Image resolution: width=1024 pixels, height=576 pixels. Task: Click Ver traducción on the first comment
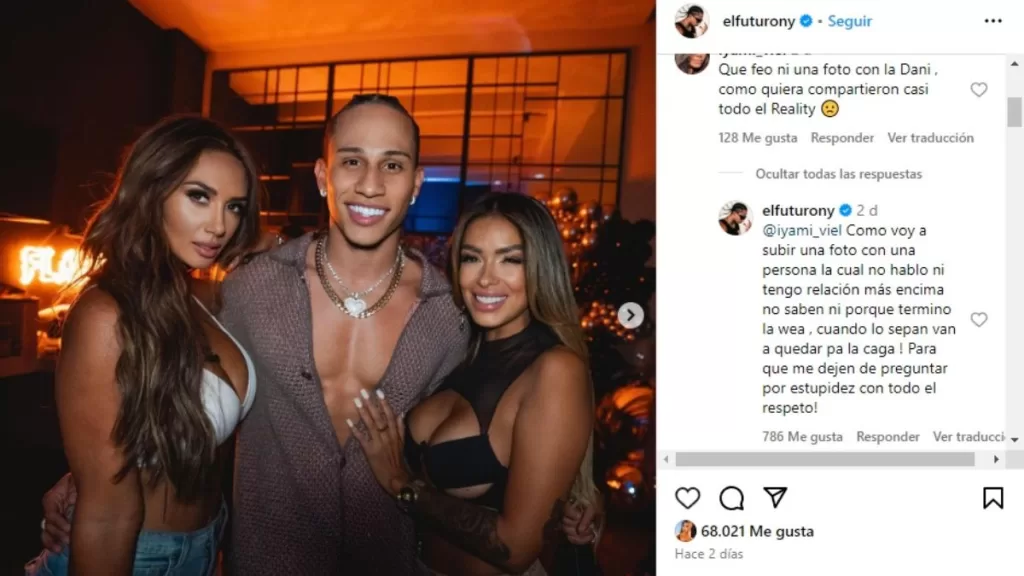(x=930, y=138)
